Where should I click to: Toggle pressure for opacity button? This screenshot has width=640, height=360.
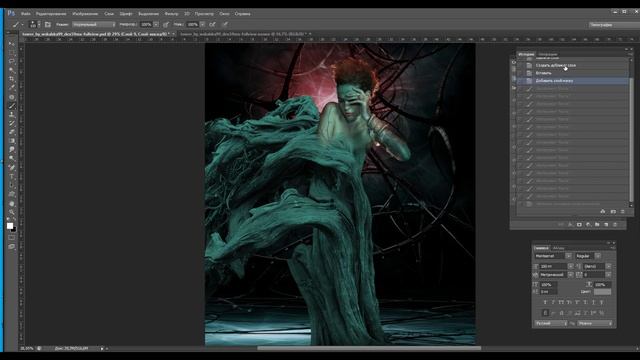(x=166, y=24)
